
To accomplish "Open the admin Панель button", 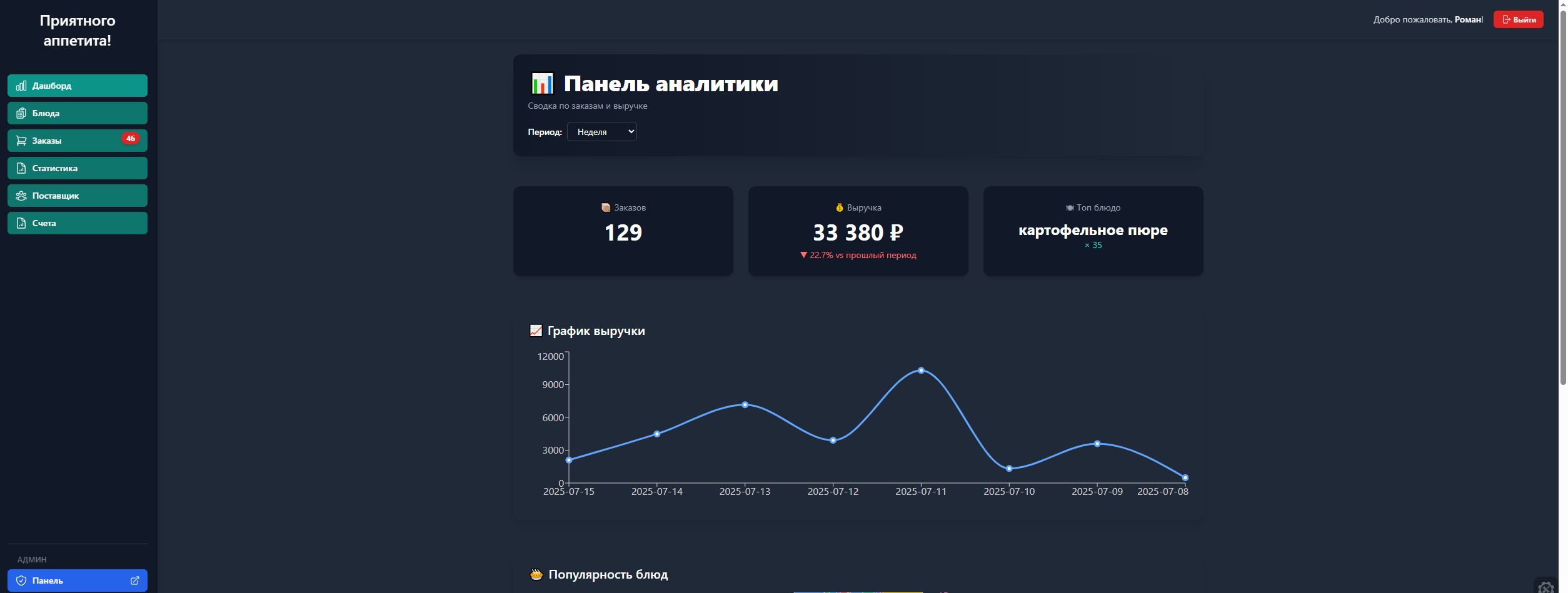I will [78, 581].
